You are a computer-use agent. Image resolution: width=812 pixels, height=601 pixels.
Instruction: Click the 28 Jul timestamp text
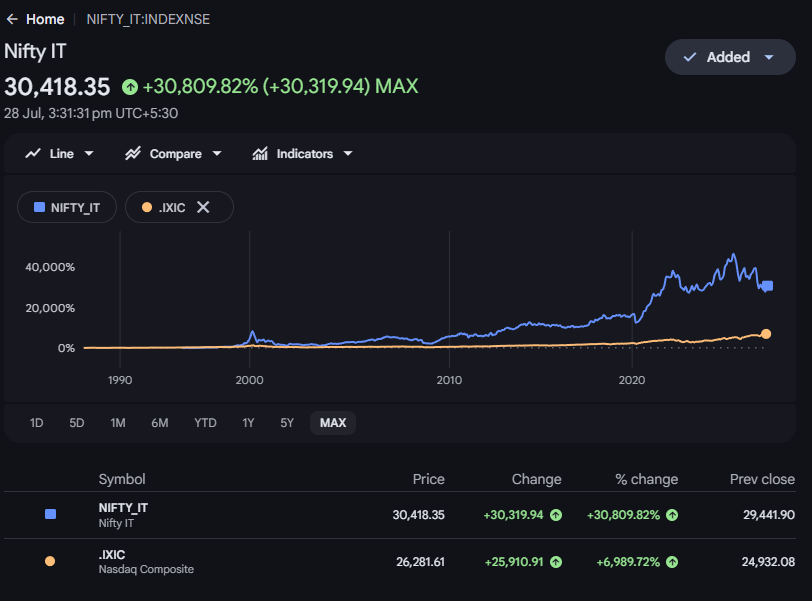tap(91, 113)
